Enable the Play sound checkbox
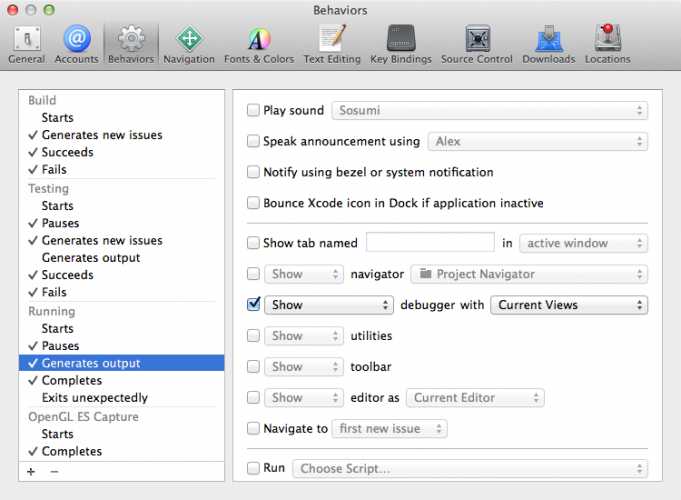Viewport: 681px width, 500px height. click(253, 110)
